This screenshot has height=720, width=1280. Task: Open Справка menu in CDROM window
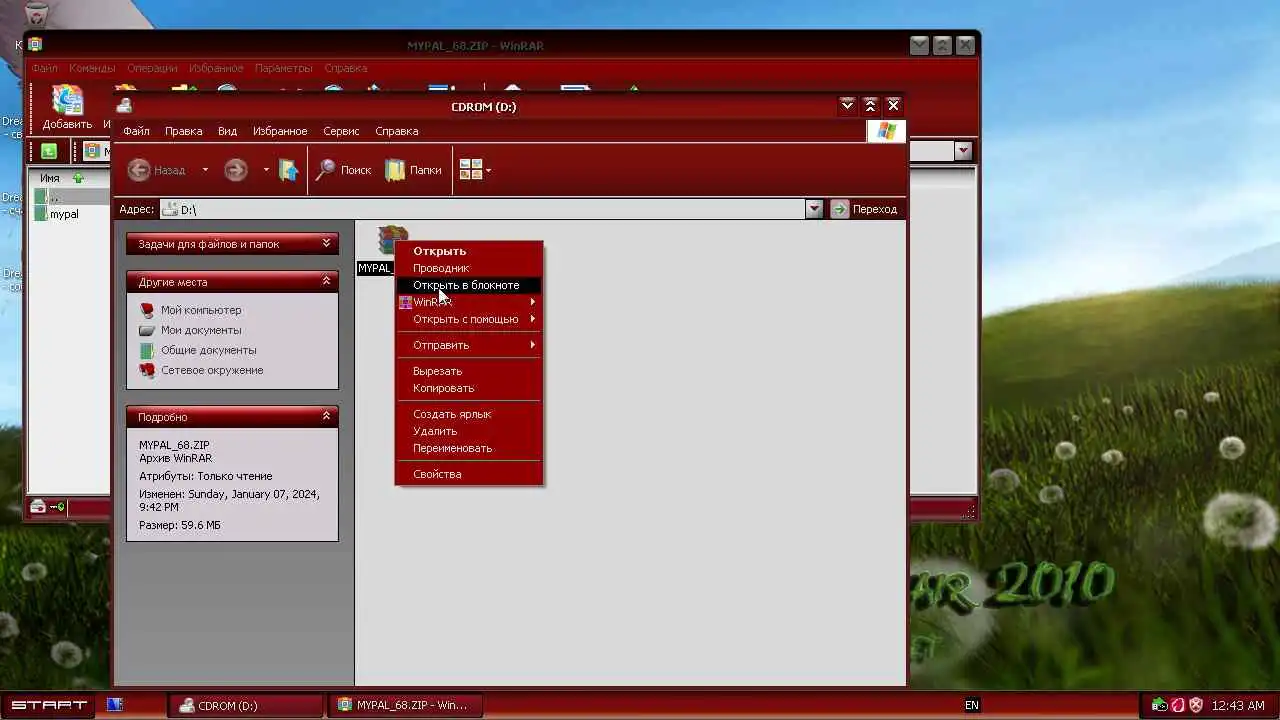(396, 131)
